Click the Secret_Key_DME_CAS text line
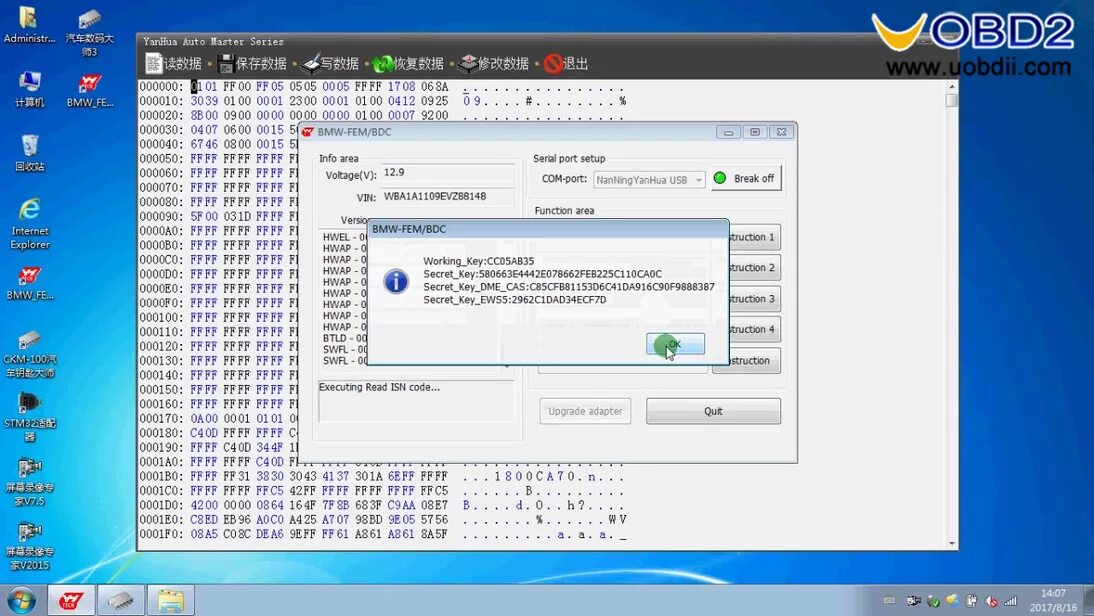The image size is (1094, 616). click(x=569, y=287)
